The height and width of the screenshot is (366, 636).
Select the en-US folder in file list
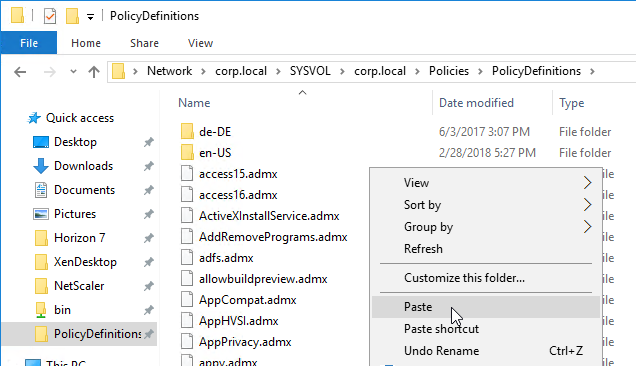[215, 153]
